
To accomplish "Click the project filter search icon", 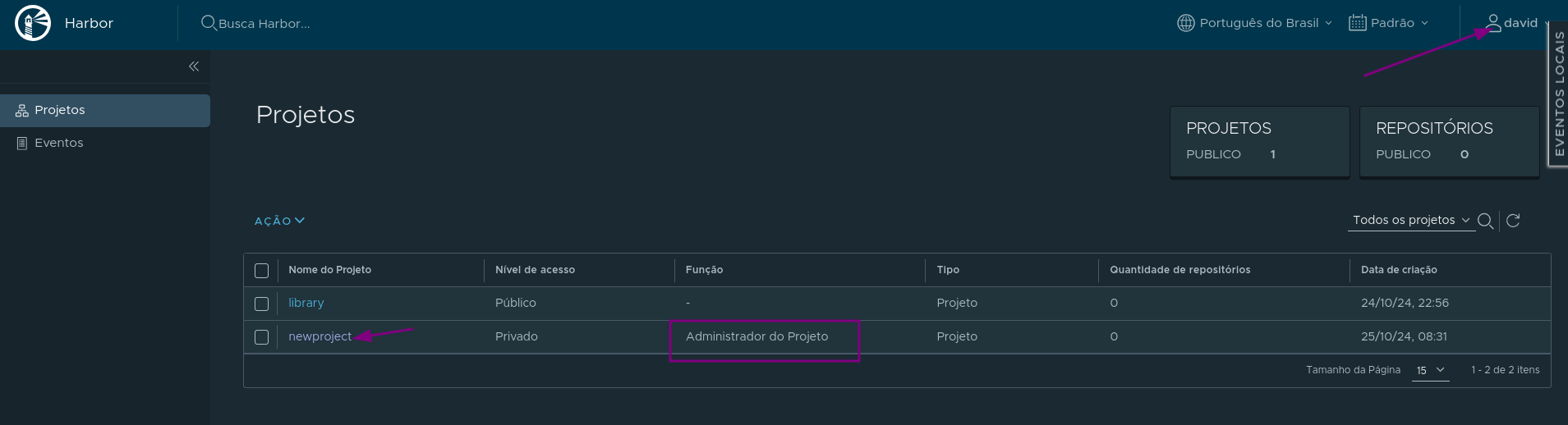I will coord(1485,221).
